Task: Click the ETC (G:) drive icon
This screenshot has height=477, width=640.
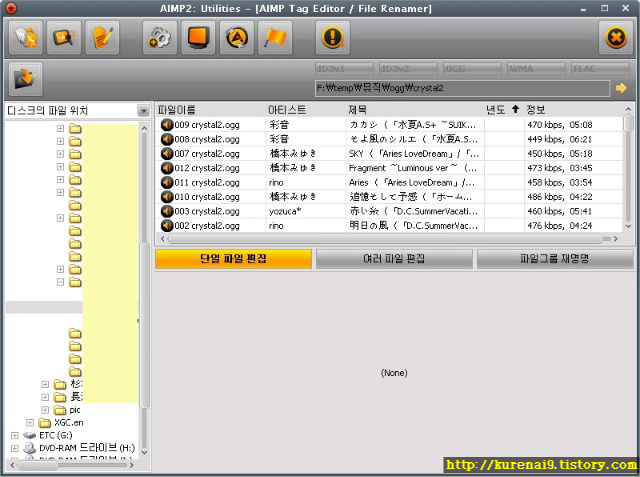Action: tap(29, 435)
